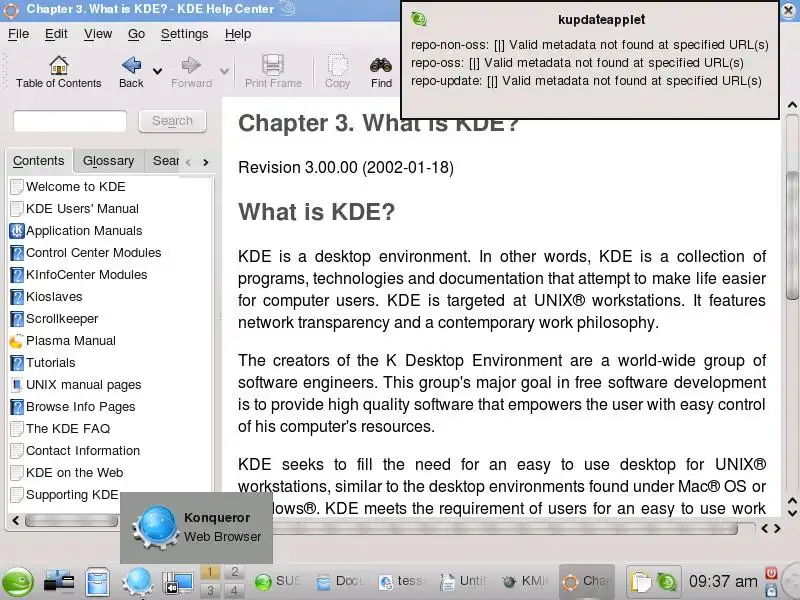The image size is (800, 600).
Task: Click the taskbar desktop computer icon
Action: coord(59,582)
